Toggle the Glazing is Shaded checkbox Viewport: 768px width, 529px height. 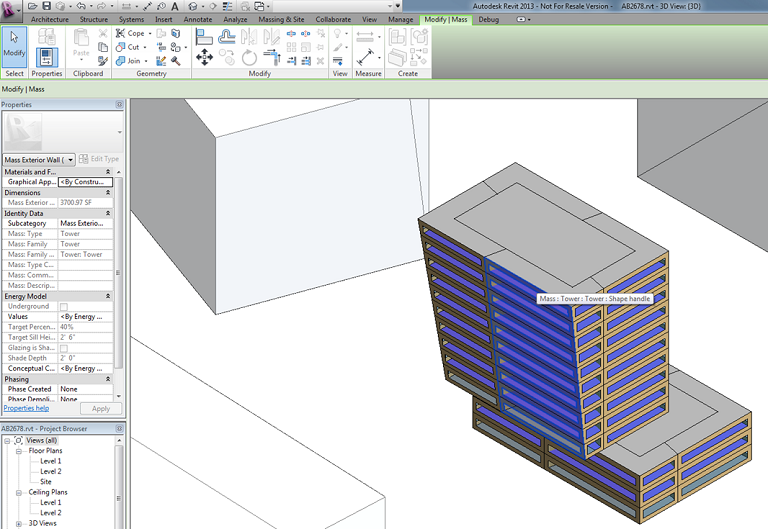[x=64, y=348]
